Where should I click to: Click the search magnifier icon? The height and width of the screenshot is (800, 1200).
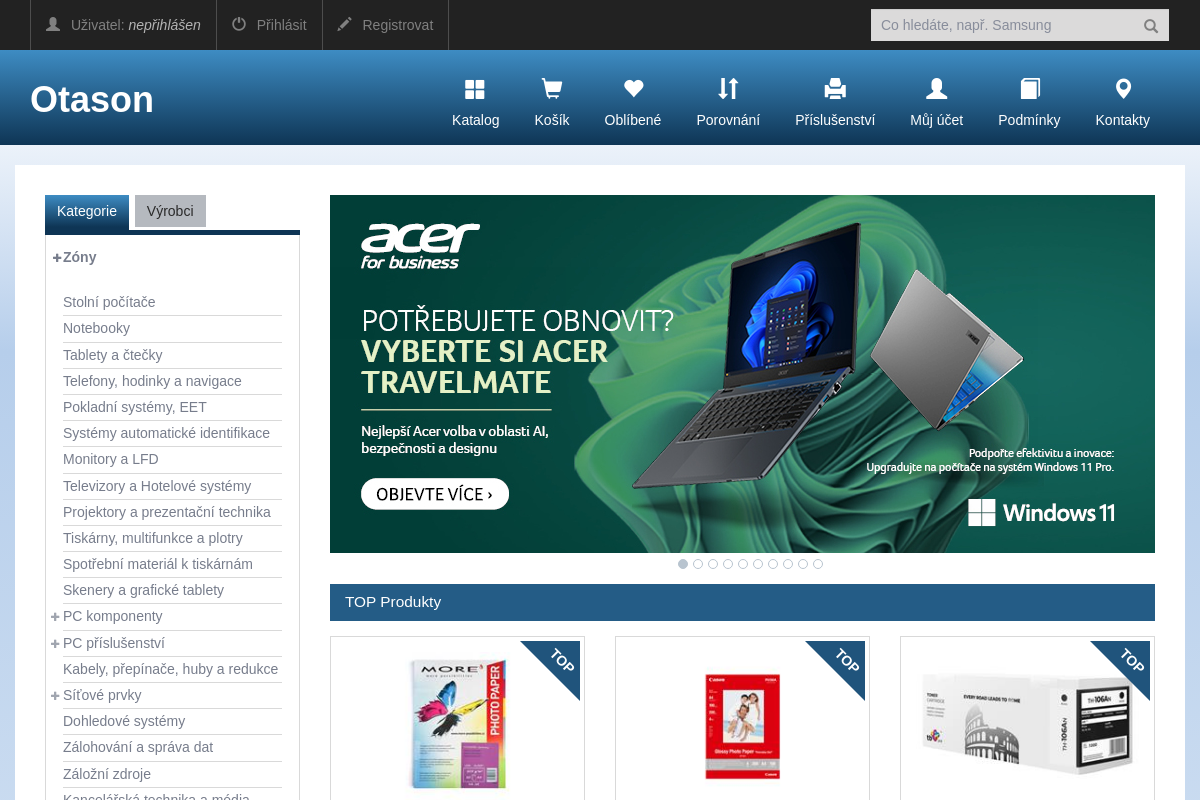[x=1151, y=26]
